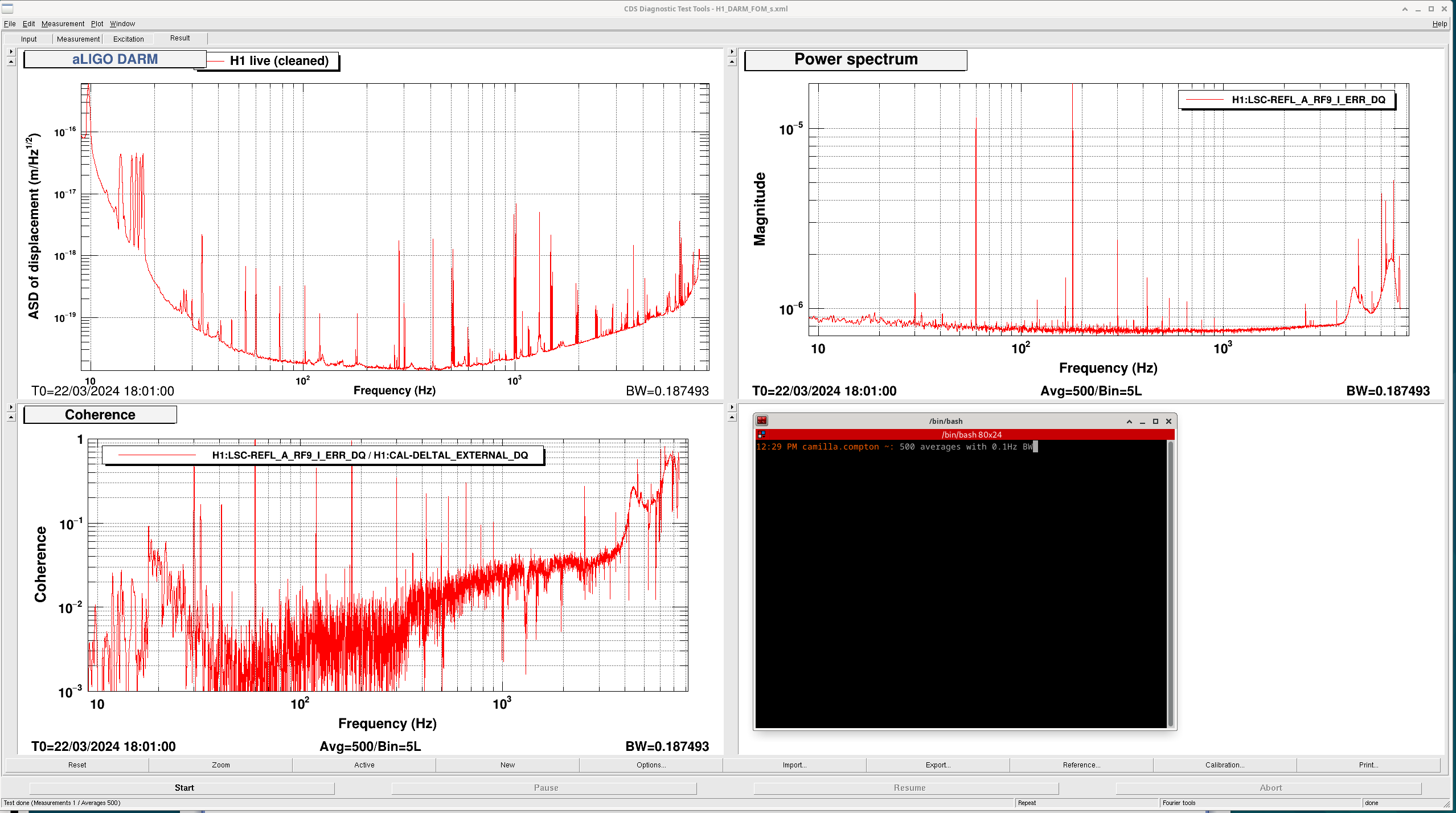Image resolution: width=1456 pixels, height=813 pixels.
Task: Open window menu icon at top-left corner
Action: (7, 9)
